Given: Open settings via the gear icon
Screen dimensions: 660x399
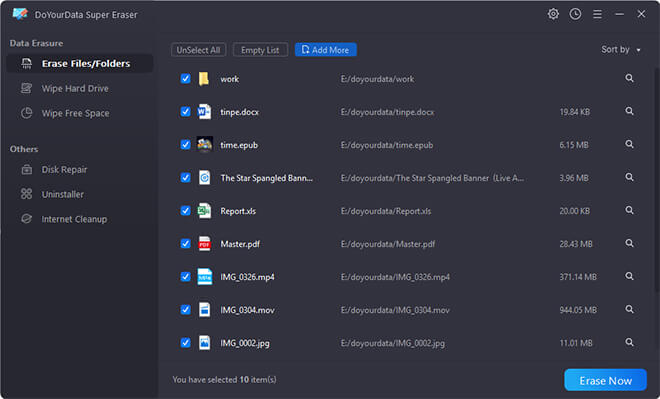Looking at the screenshot, I should click(553, 14).
